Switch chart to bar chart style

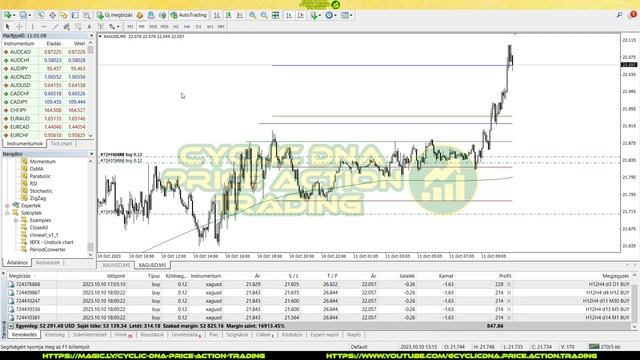(x=217, y=15)
